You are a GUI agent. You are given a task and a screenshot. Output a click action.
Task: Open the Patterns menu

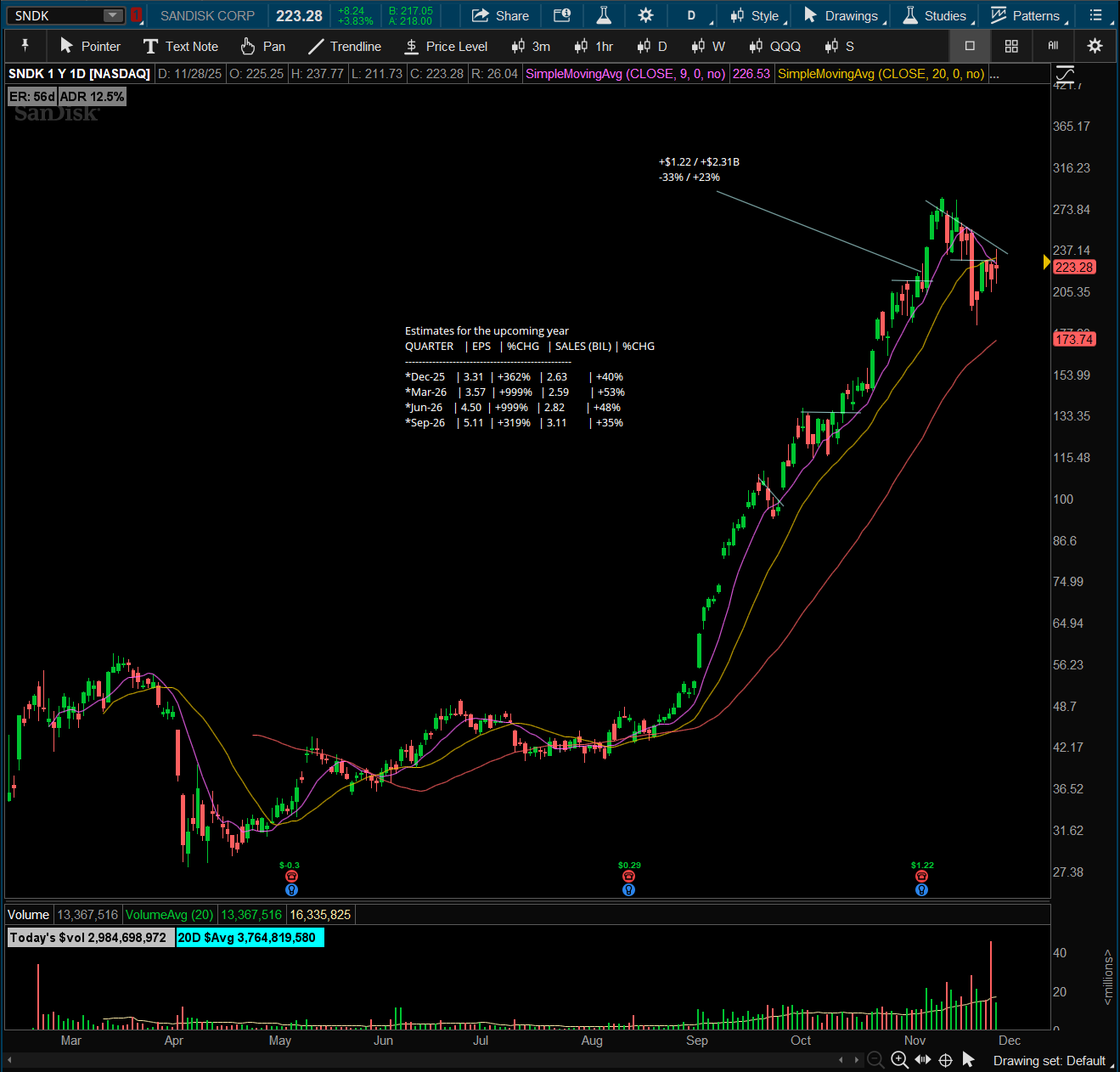pos(1027,15)
